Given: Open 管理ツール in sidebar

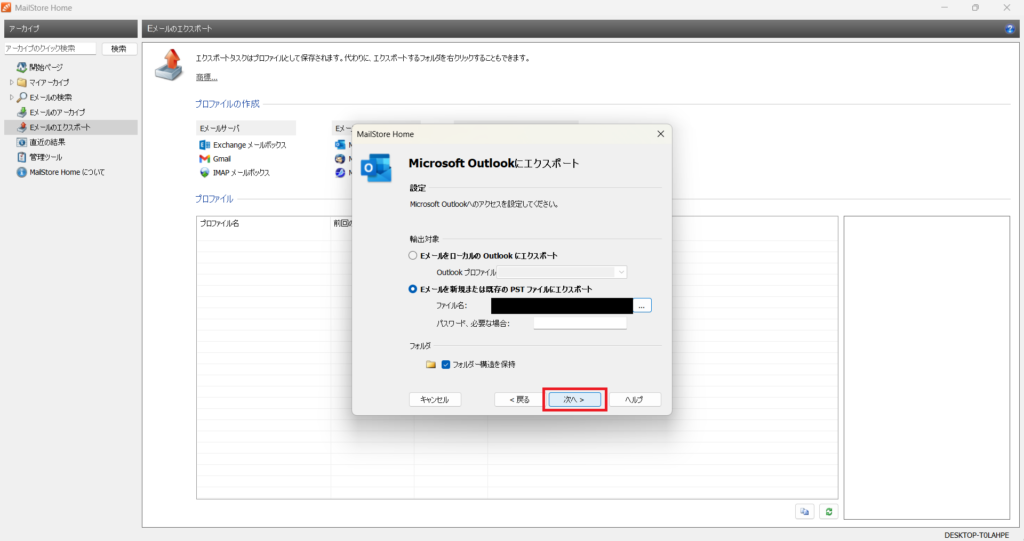Looking at the screenshot, I should click(46, 157).
